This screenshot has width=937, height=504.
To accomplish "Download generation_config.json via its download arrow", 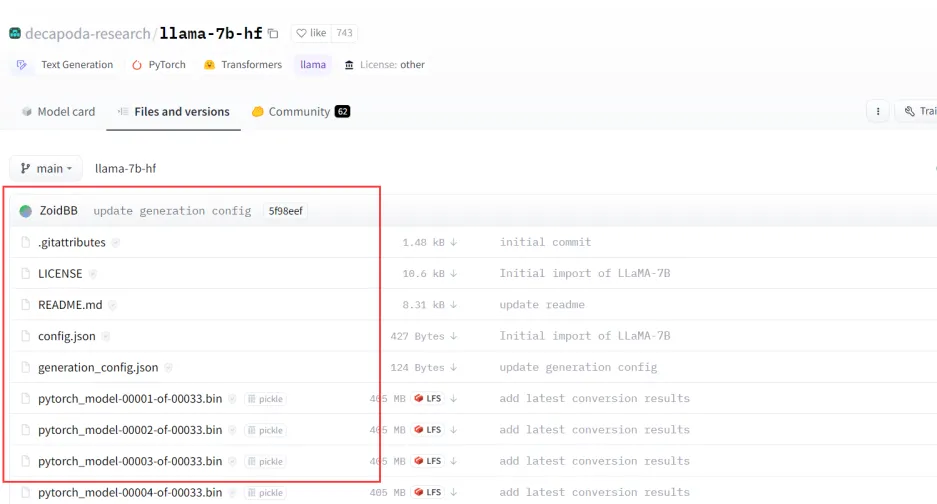I will pos(454,367).
